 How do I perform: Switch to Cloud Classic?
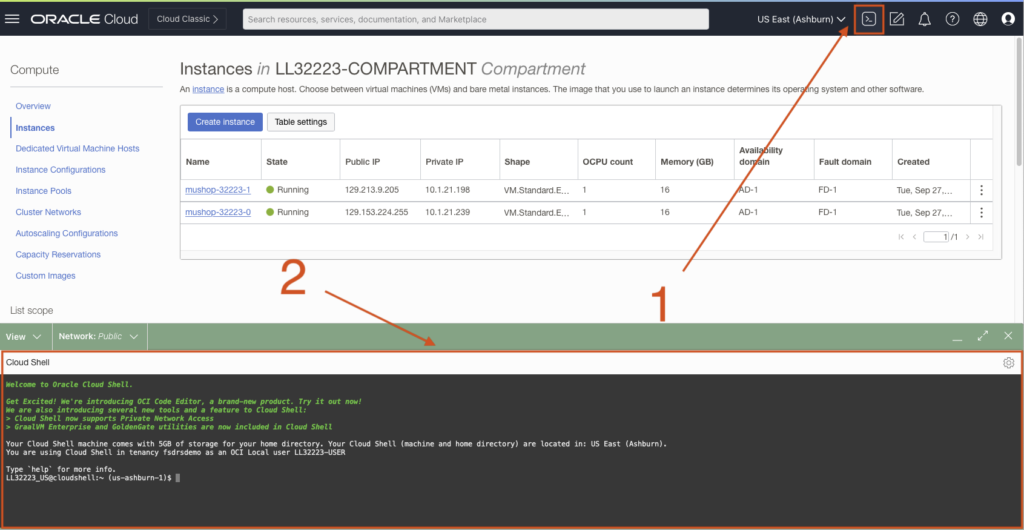tap(188, 19)
